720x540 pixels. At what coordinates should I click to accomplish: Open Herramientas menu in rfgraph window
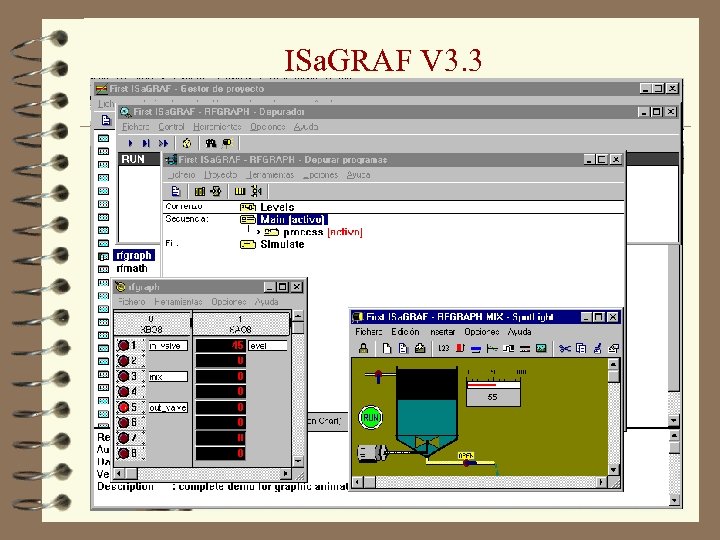pyautogui.click(x=178, y=302)
